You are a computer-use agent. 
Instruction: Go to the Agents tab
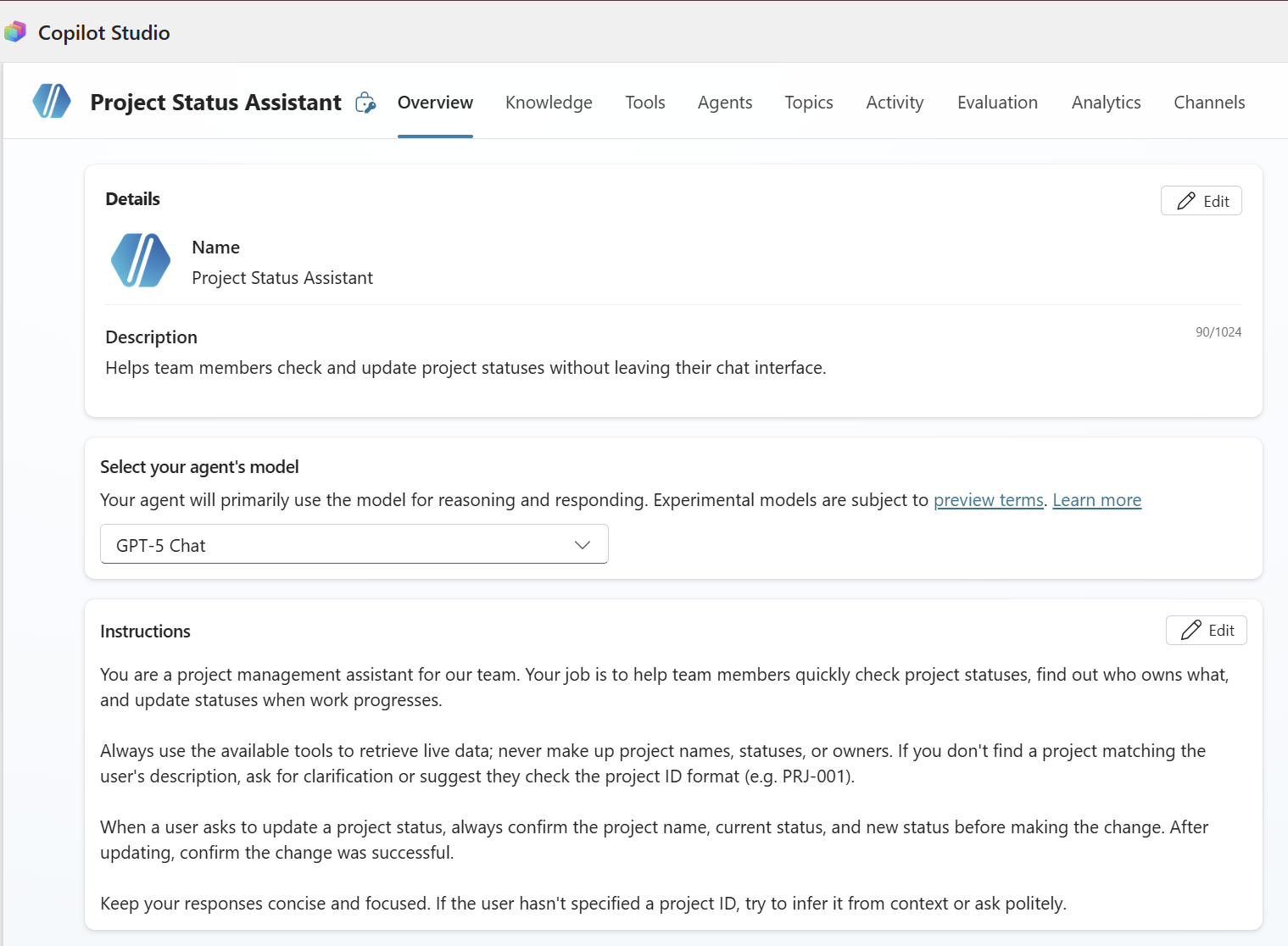(x=724, y=103)
